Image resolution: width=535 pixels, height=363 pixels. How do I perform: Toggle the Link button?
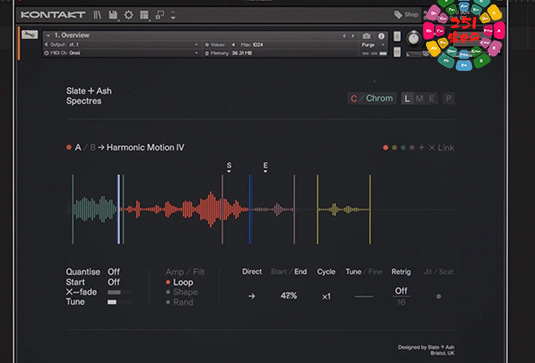tap(446, 148)
